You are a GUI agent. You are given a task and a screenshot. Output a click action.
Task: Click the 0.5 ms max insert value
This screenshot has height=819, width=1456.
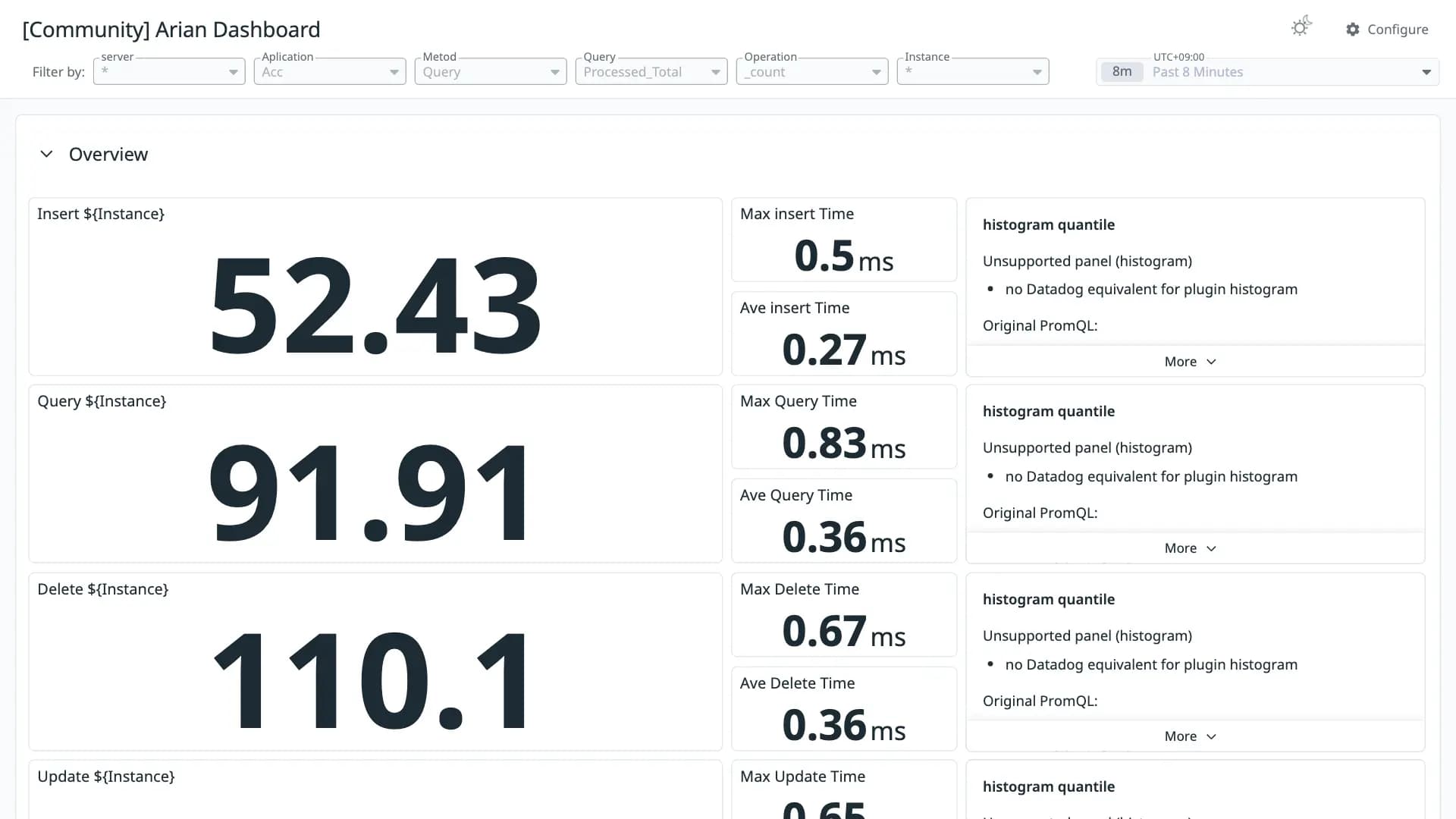(844, 256)
